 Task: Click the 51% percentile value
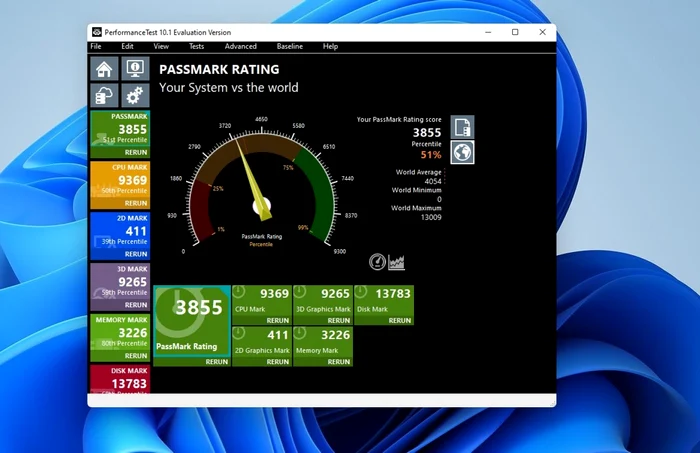[431, 155]
